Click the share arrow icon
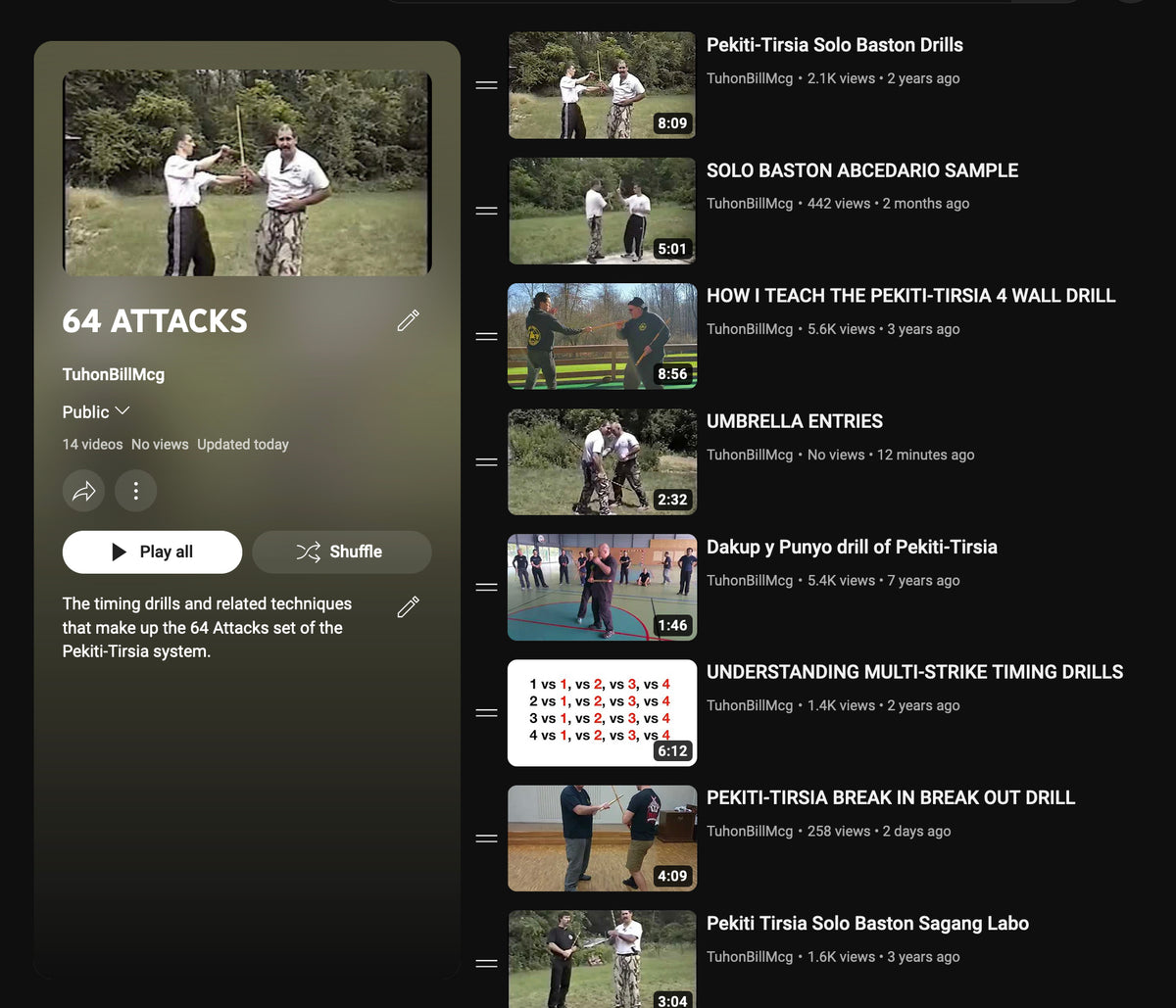Image resolution: width=1176 pixels, height=1008 pixels. point(83,491)
